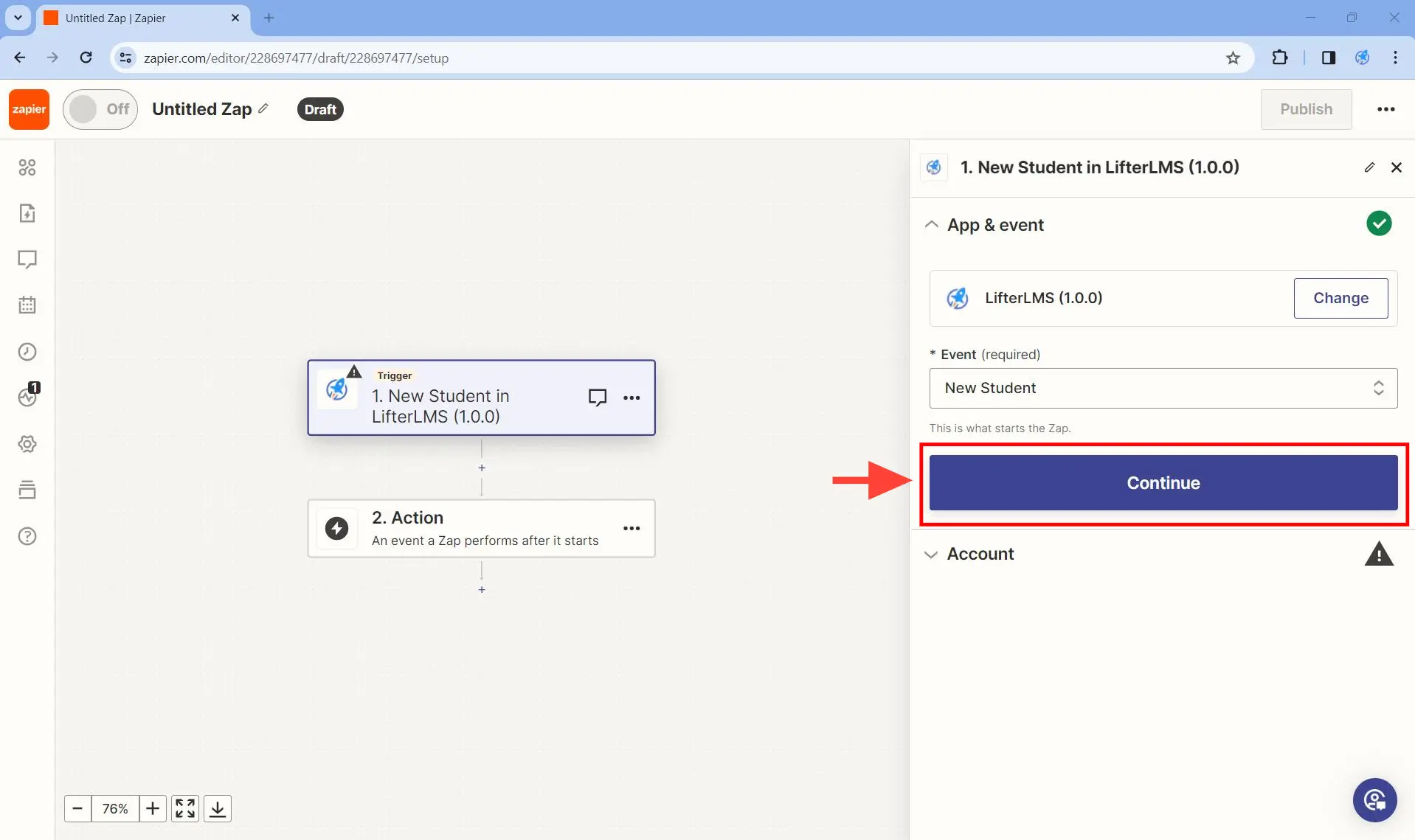Add a step between trigger and action
This screenshot has width=1415, height=840.
tap(482, 468)
